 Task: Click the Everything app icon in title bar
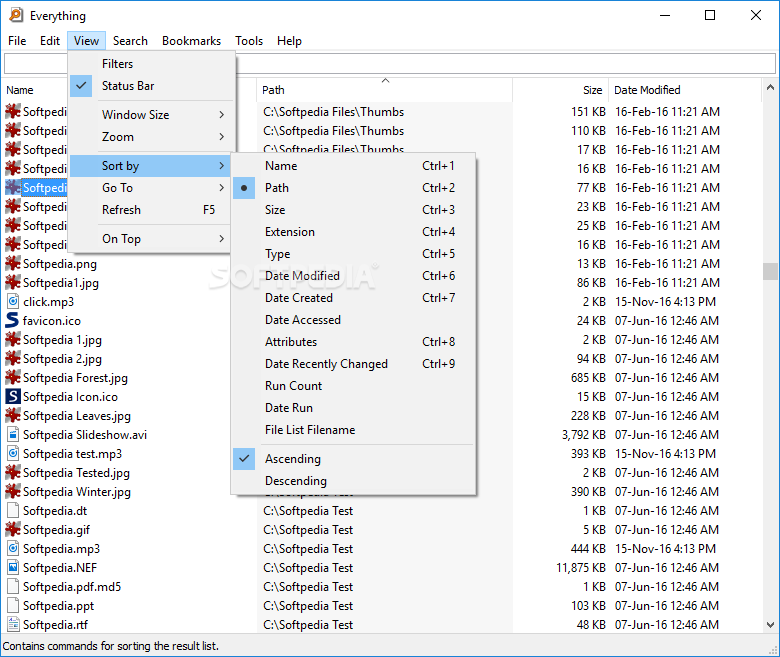coord(16,15)
